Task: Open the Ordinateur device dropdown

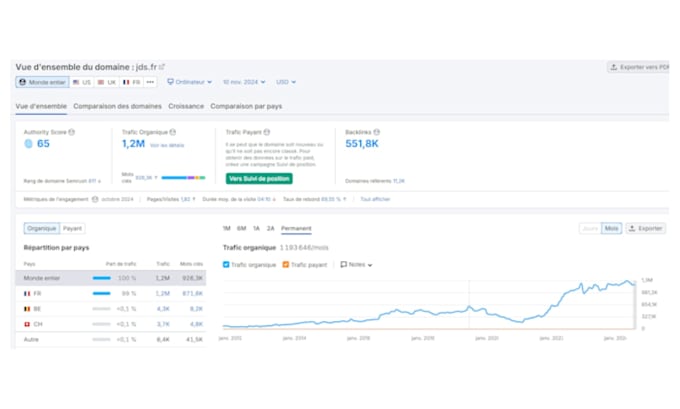Action: [x=190, y=82]
